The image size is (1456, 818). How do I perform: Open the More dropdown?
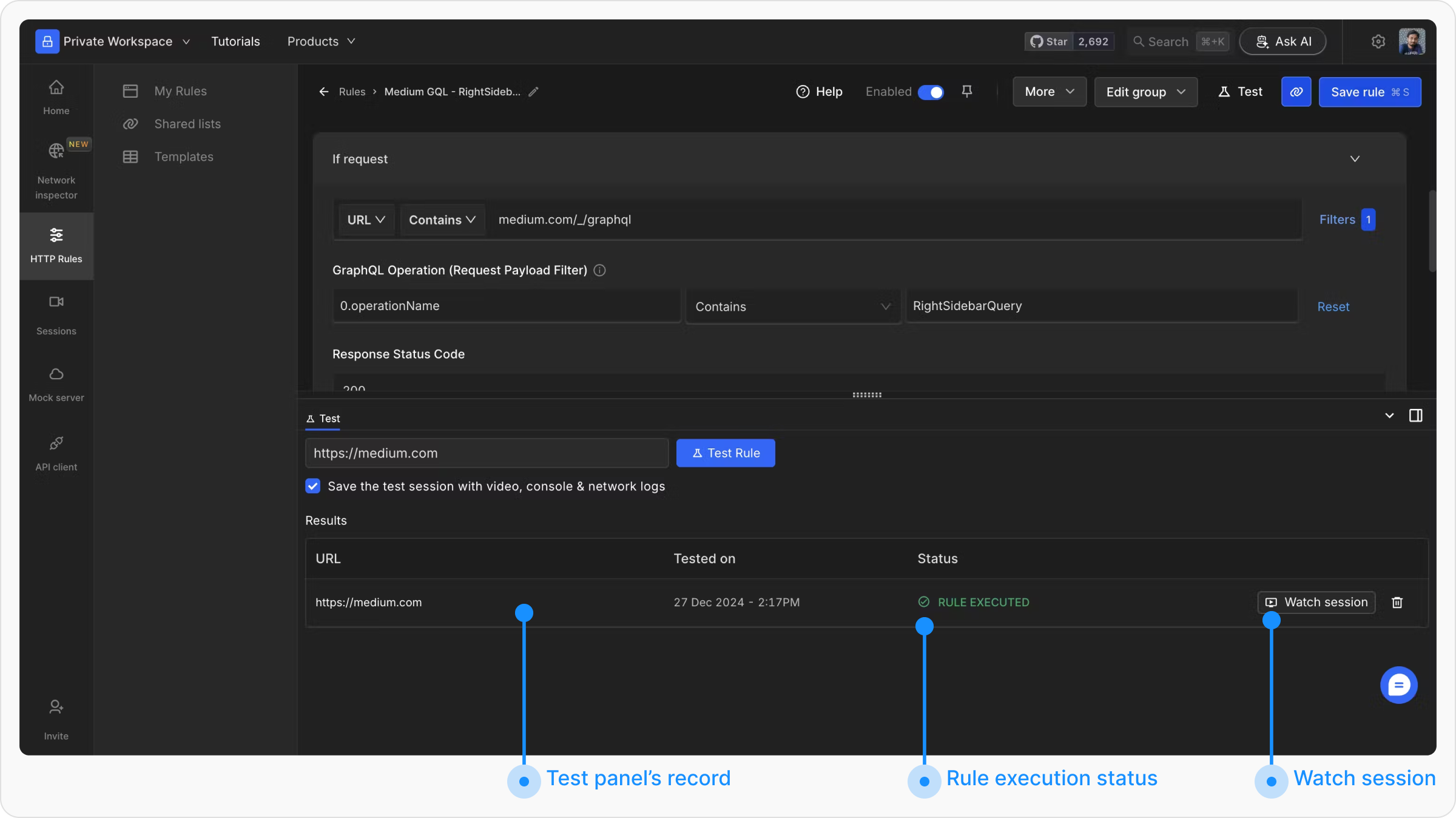click(1049, 92)
